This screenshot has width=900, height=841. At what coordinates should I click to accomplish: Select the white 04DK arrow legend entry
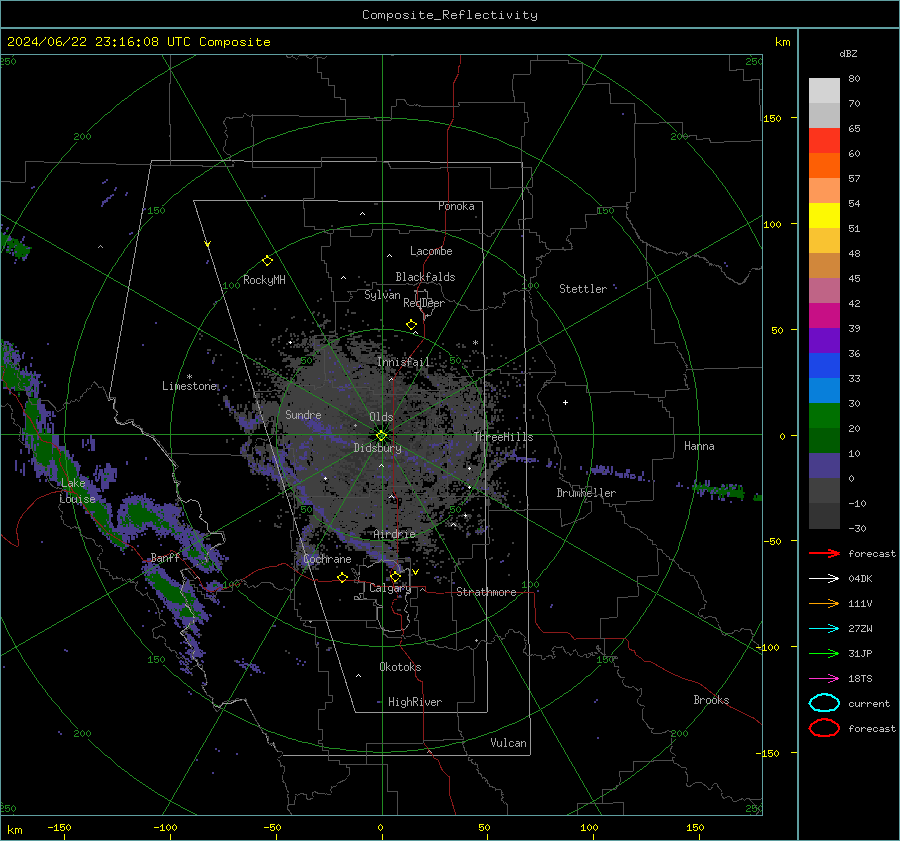coord(824,579)
